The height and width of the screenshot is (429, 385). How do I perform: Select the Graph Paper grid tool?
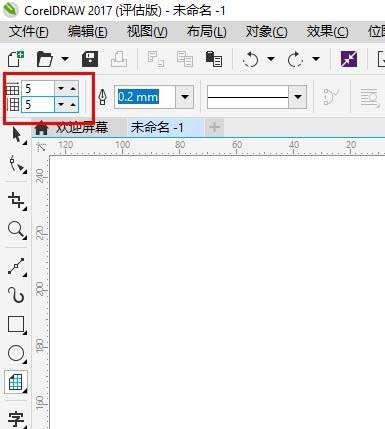tap(16, 382)
